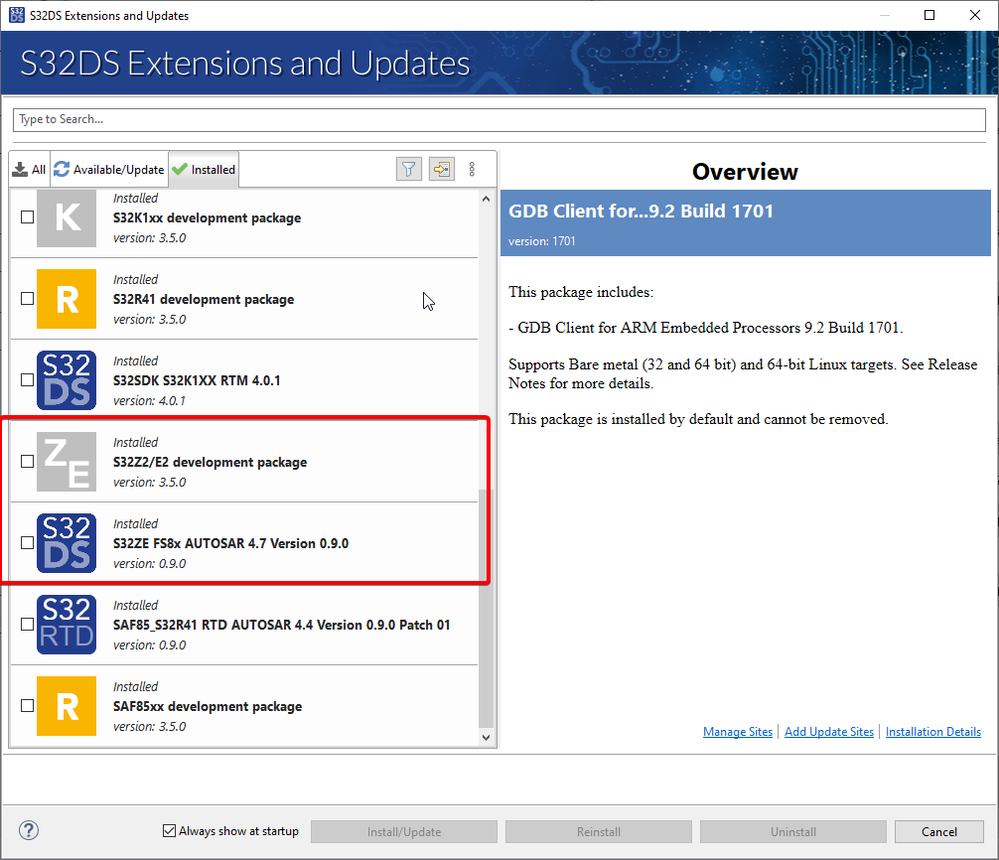This screenshot has width=999, height=860.
Task: Select S32K1xx development package title
Action: click(x=207, y=218)
